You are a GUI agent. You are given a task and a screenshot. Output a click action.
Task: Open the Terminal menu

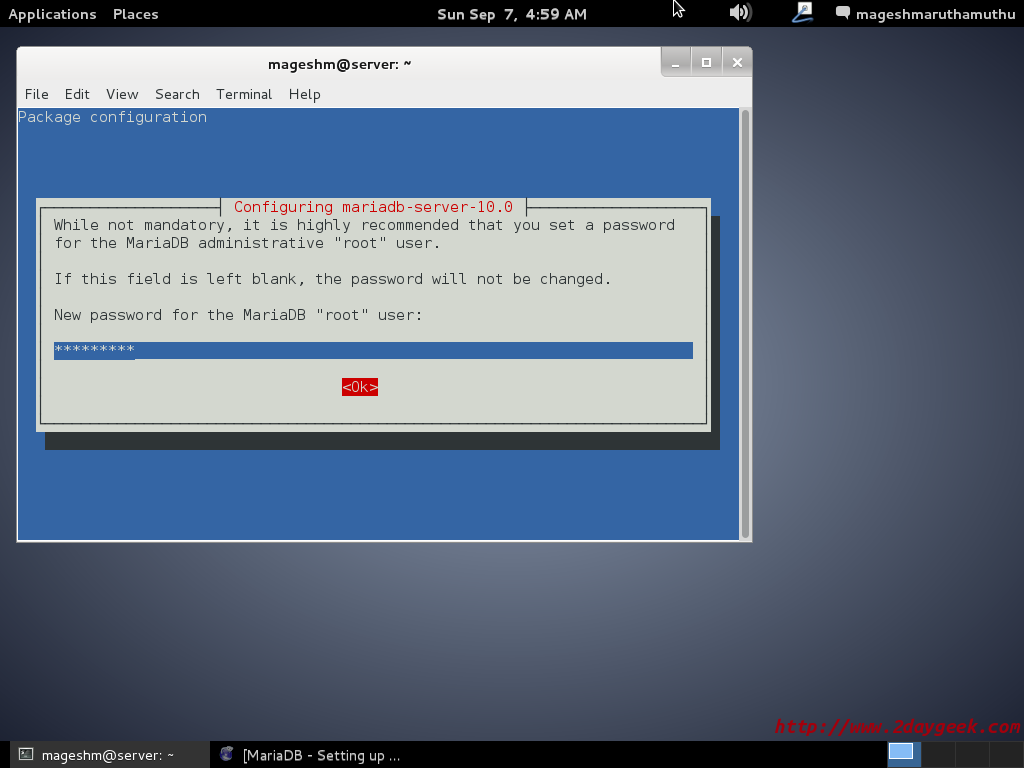(x=244, y=94)
